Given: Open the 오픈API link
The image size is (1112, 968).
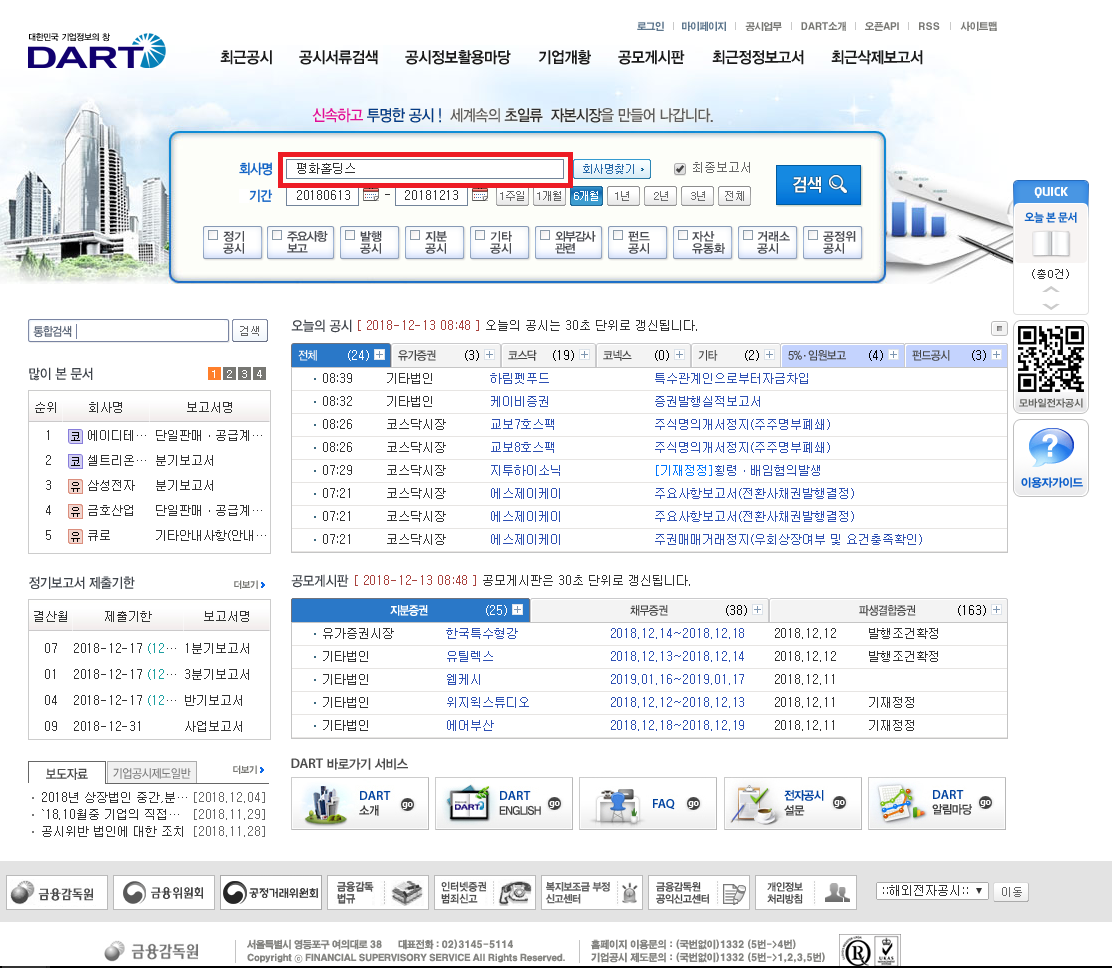Looking at the screenshot, I should (x=882, y=26).
